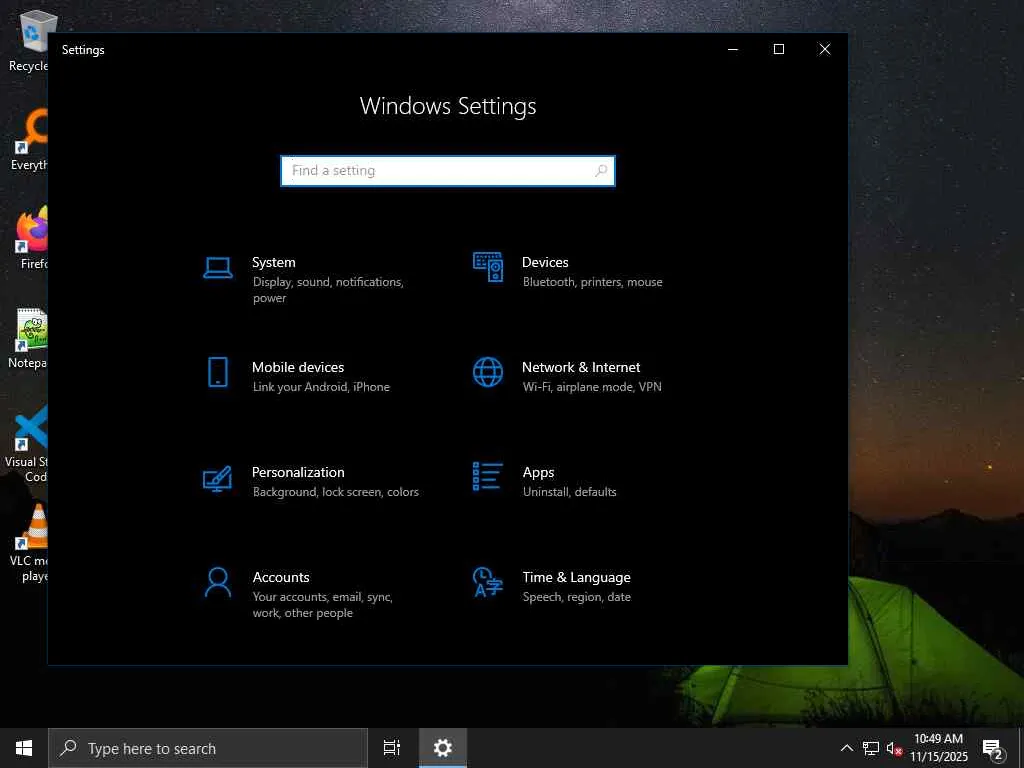Open the Apps list icon
Image resolution: width=1024 pixels, height=768 pixels.
[x=487, y=477]
